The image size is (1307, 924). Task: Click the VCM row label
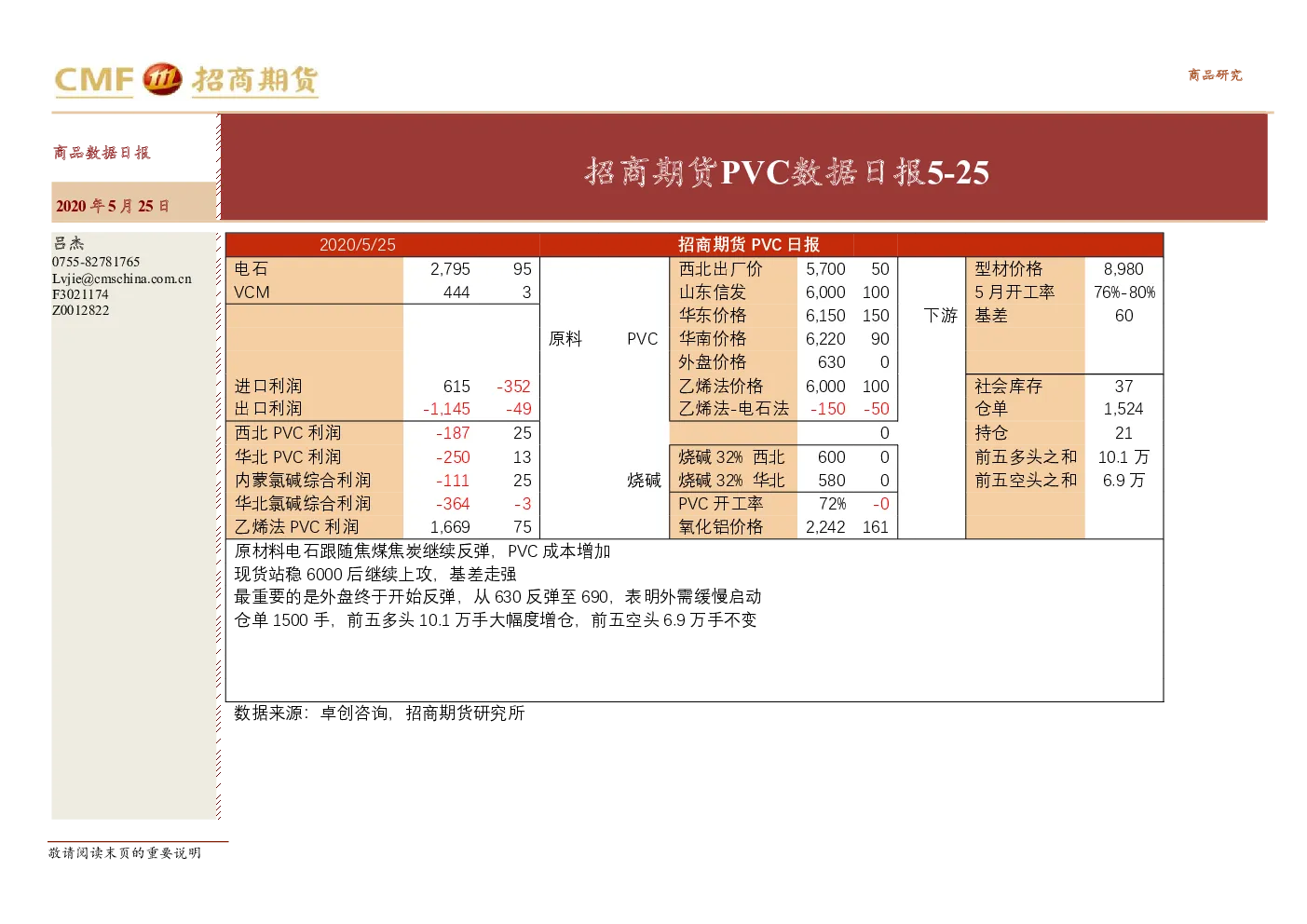pos(252,292)
